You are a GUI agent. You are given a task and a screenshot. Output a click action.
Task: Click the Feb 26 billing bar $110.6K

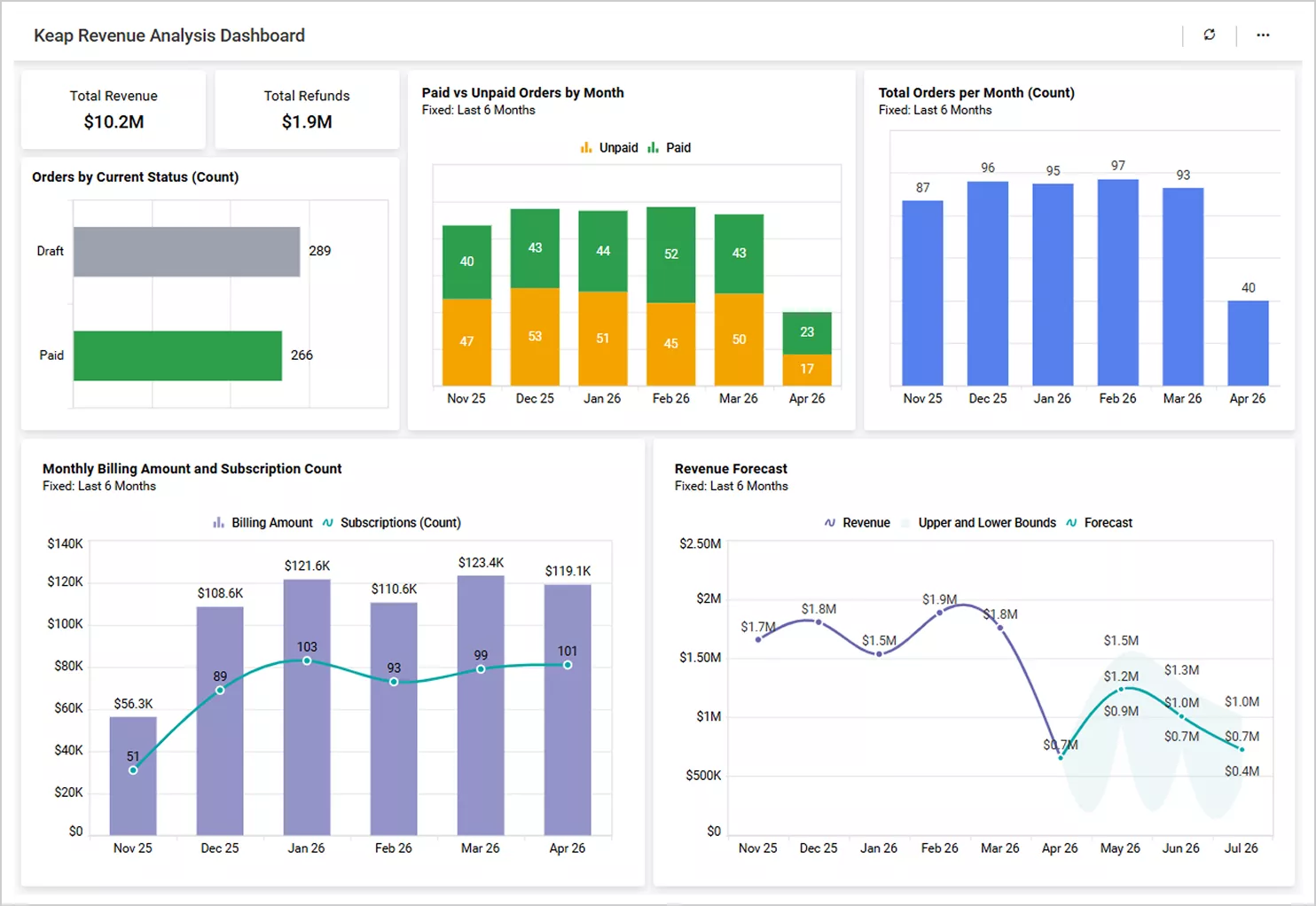click(394, 719)
